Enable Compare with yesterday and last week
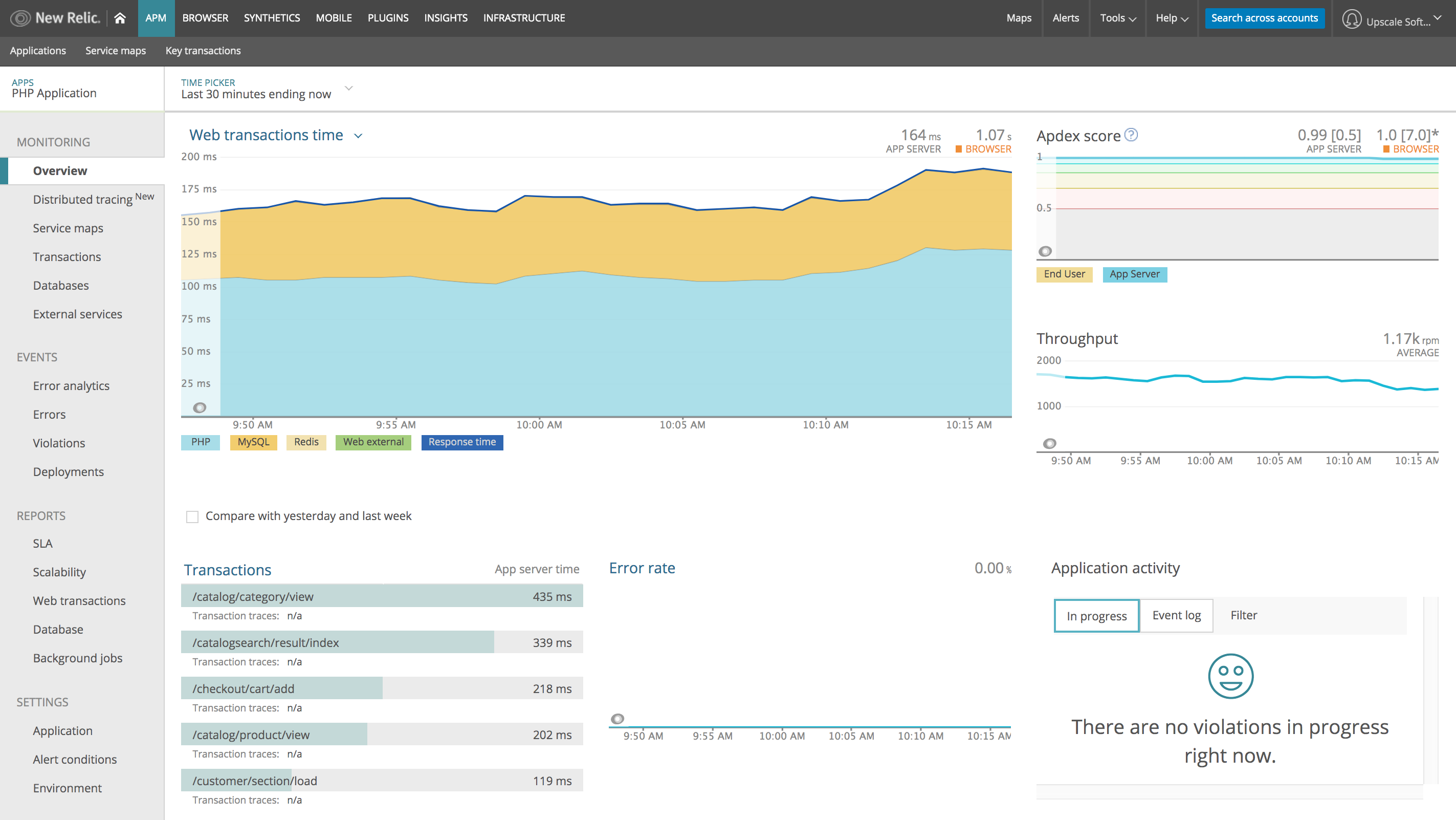 point(192,517)
